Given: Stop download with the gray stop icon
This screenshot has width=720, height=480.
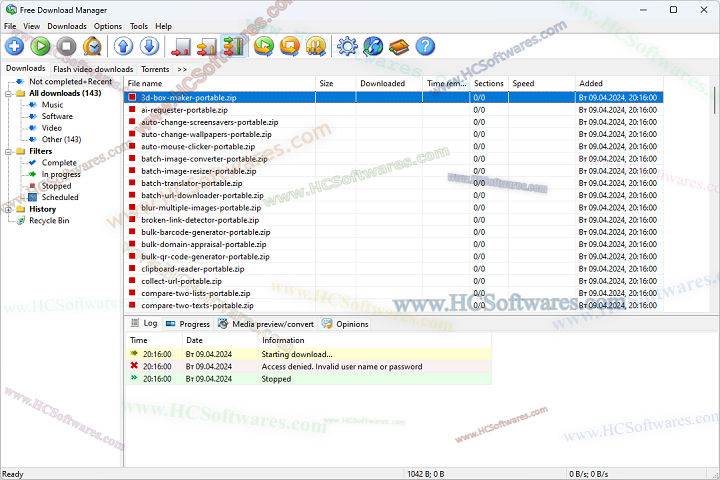Looking at the screenshot, I should tap(67, 46).
